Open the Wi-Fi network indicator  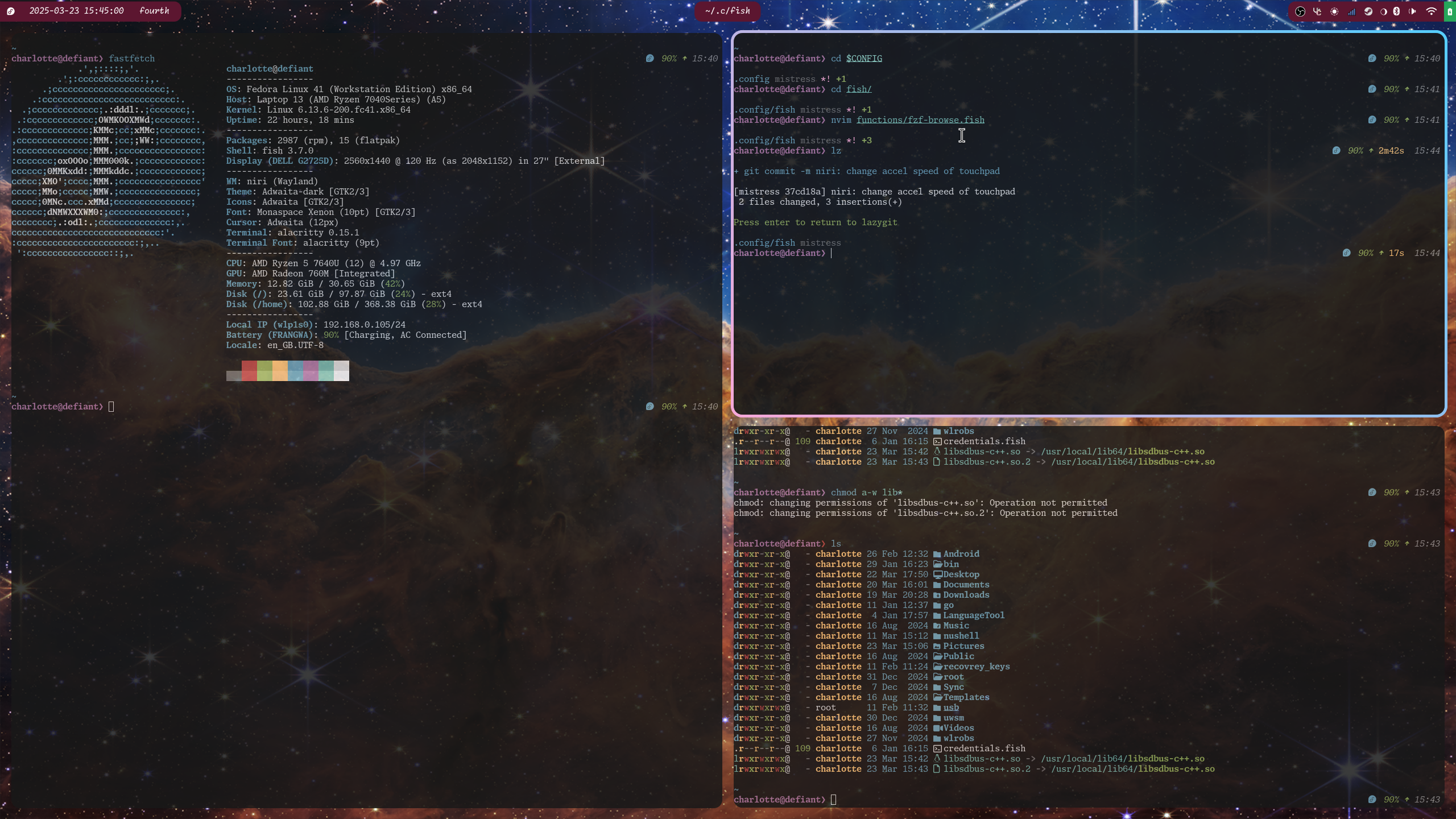[x=1431, y=11]
